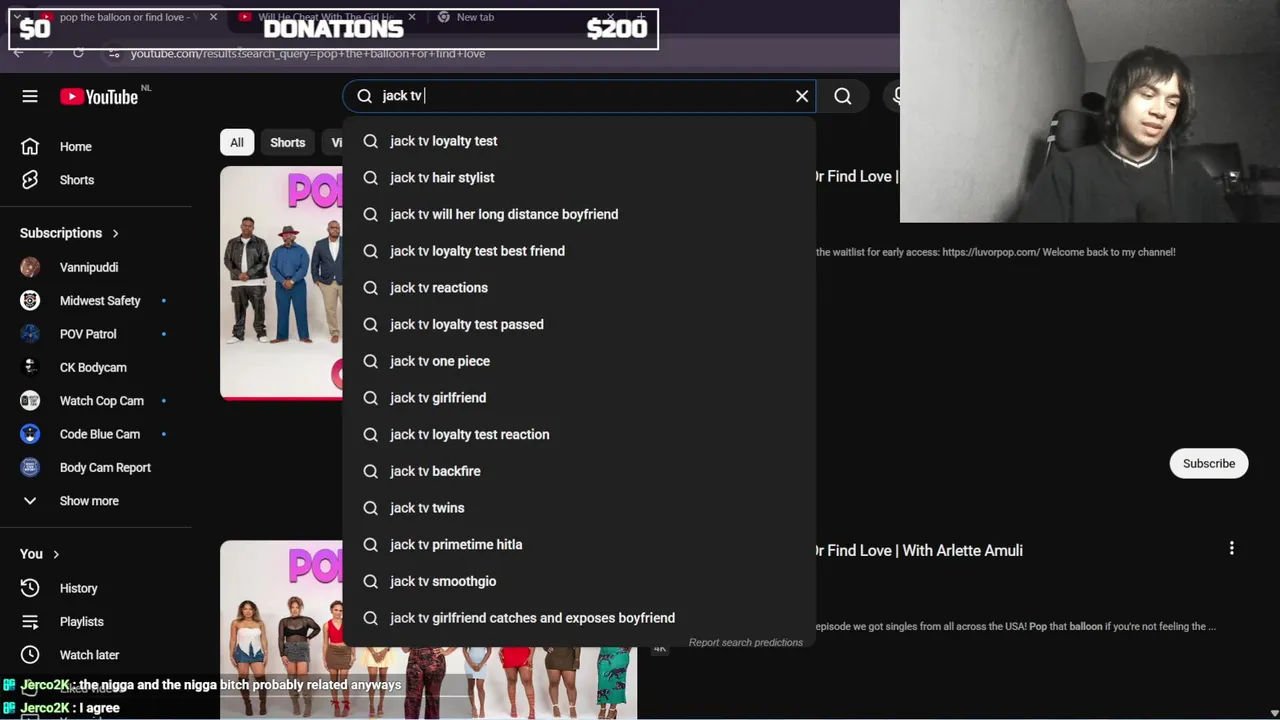The image size is (1280, 720).
Task: Click the Subscriptions heading
Action: [x=61, y=233]
